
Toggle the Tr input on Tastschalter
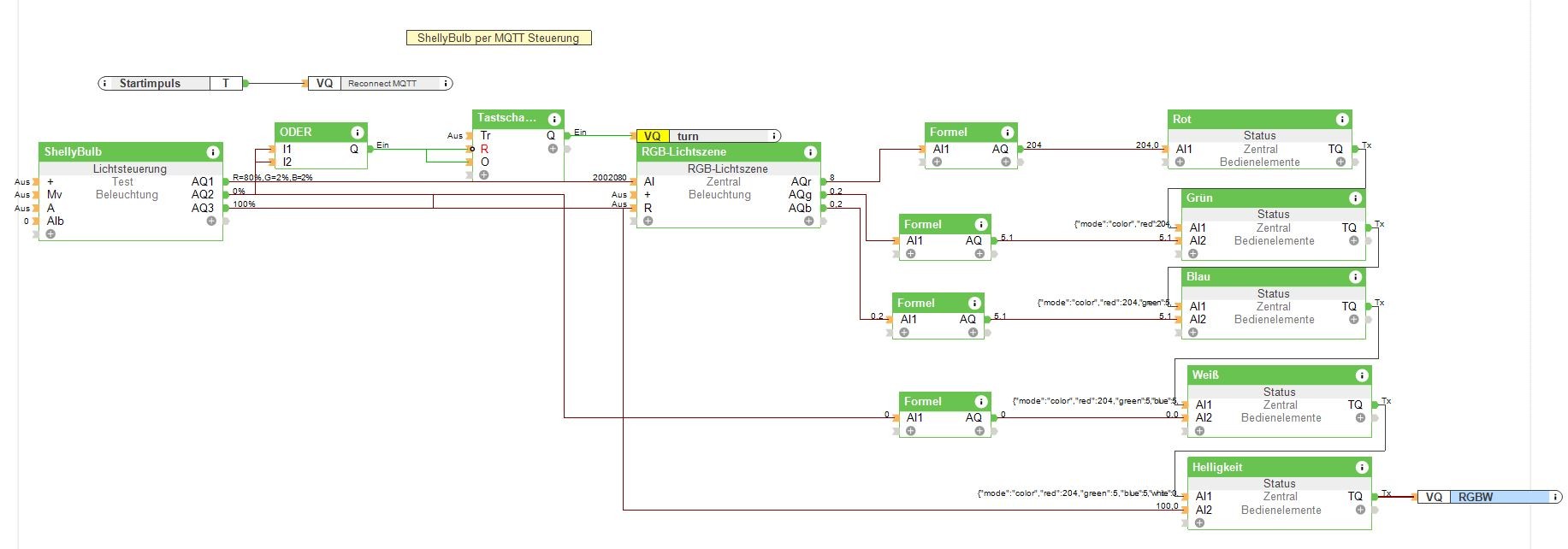click(470, 135)
